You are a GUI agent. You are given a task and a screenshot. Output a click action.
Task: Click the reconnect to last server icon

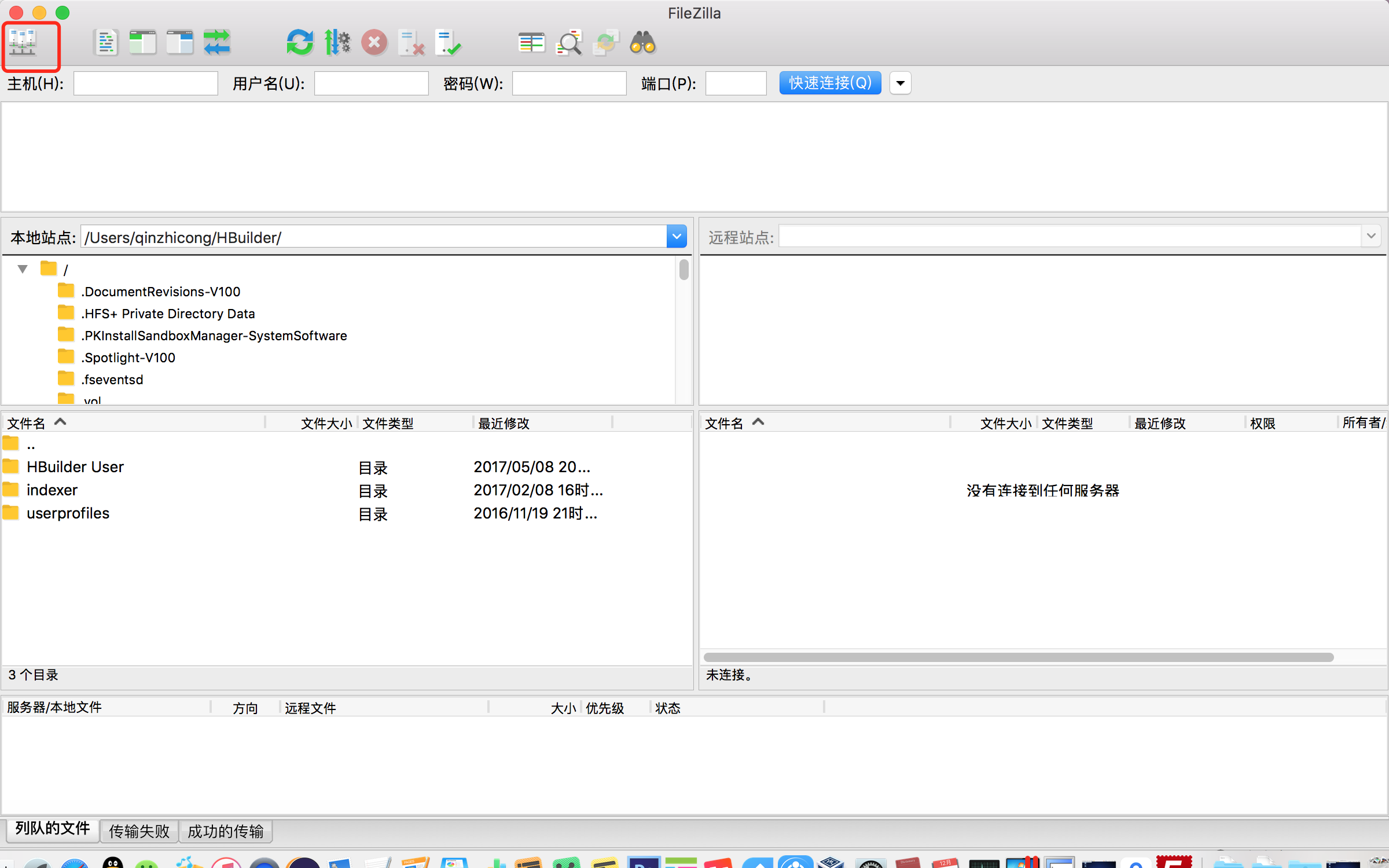[449, 43]
